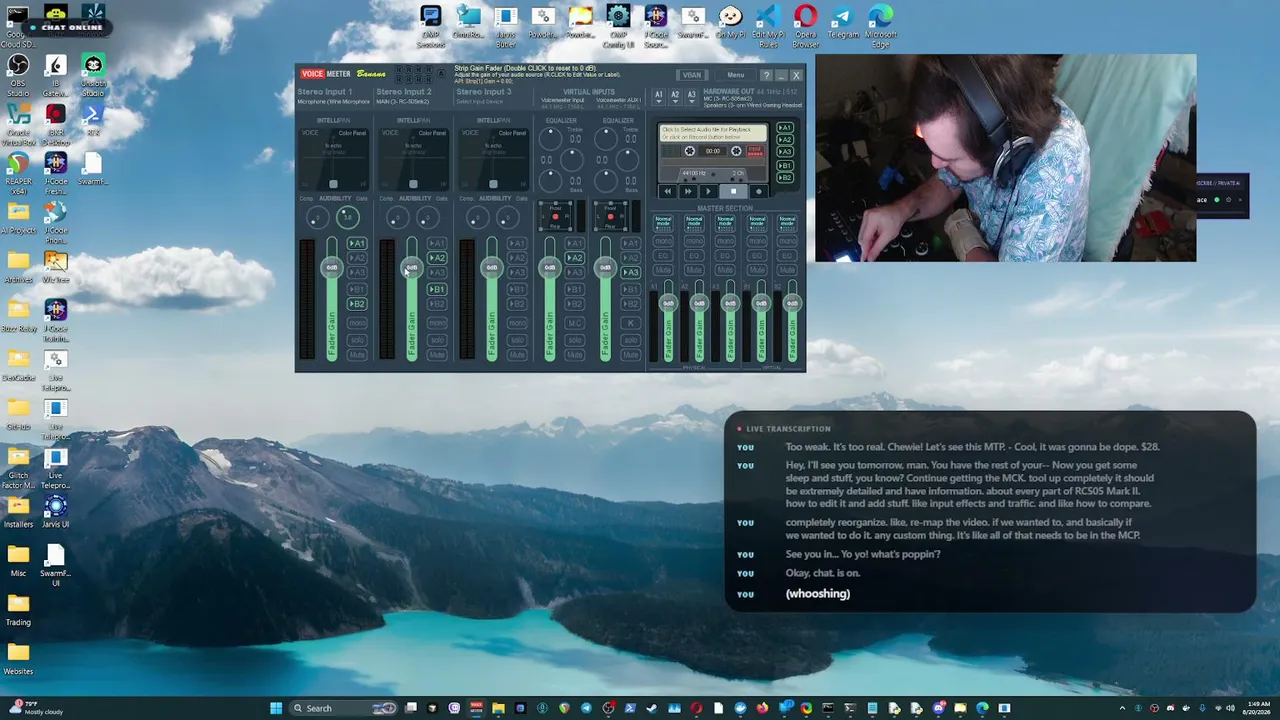
Task: Launch Microsoft Edge from the desktop
Action: 881,25
